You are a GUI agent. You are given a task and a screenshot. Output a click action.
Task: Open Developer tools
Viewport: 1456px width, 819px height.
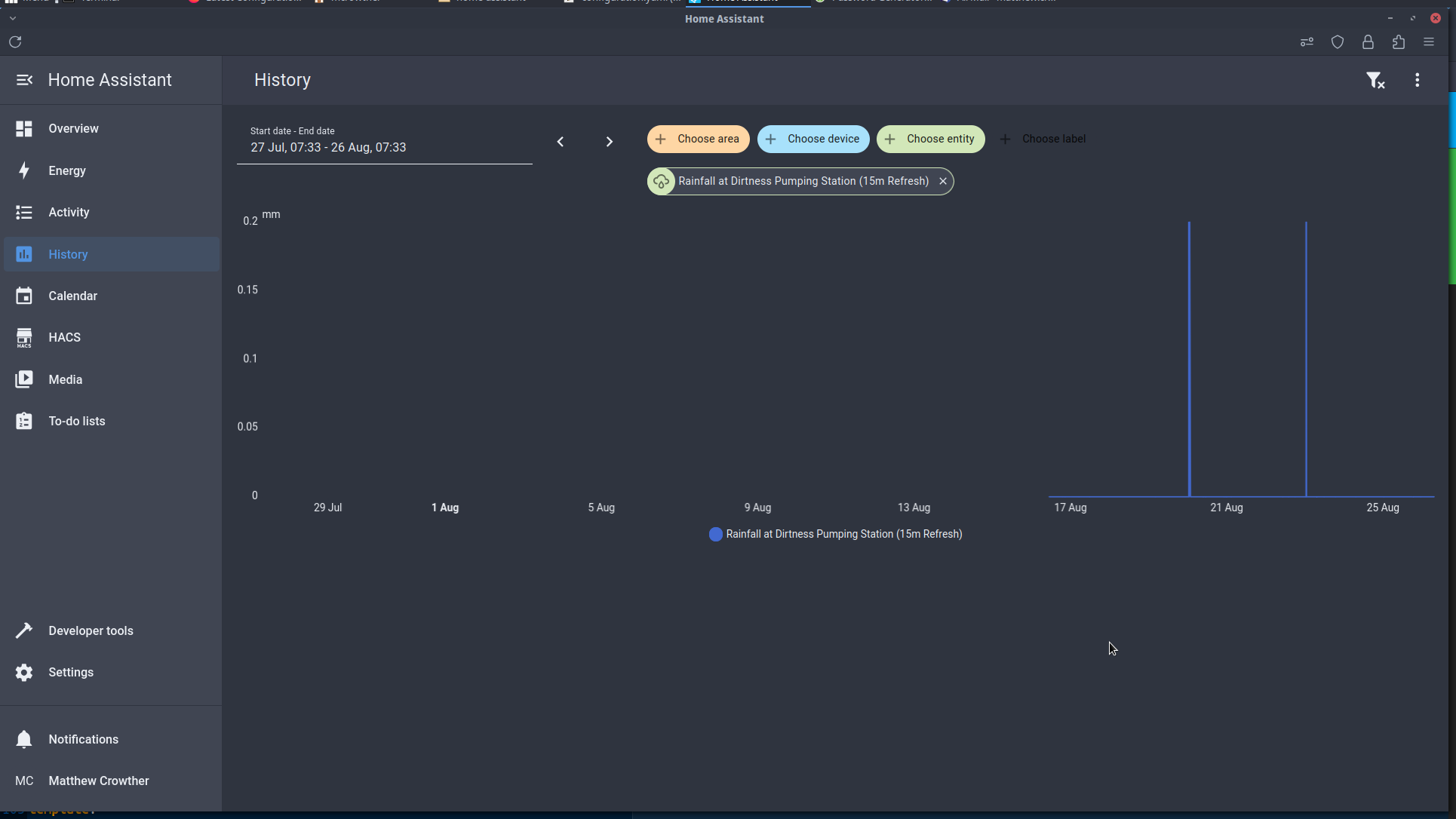click(x=91, y=630)
